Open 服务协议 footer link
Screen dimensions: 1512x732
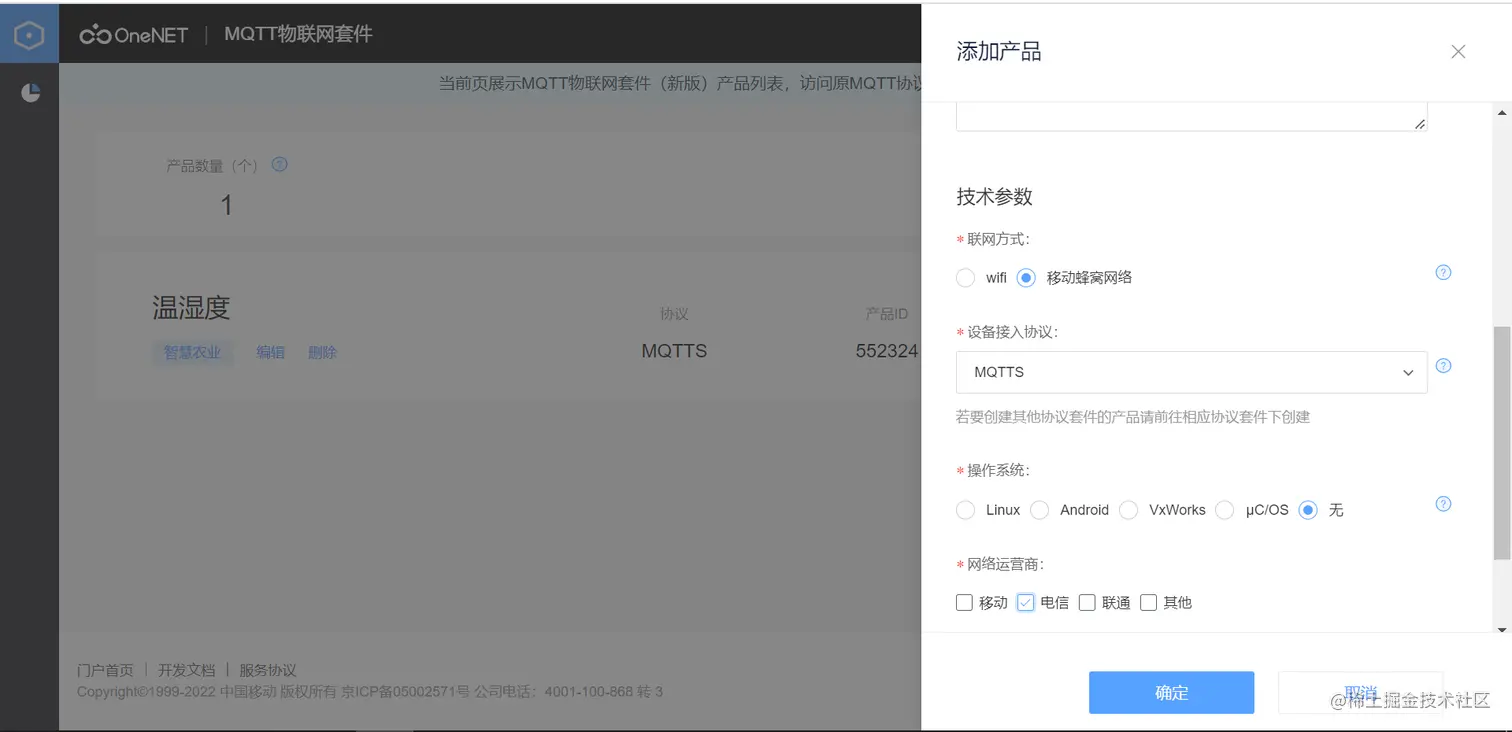267,670
